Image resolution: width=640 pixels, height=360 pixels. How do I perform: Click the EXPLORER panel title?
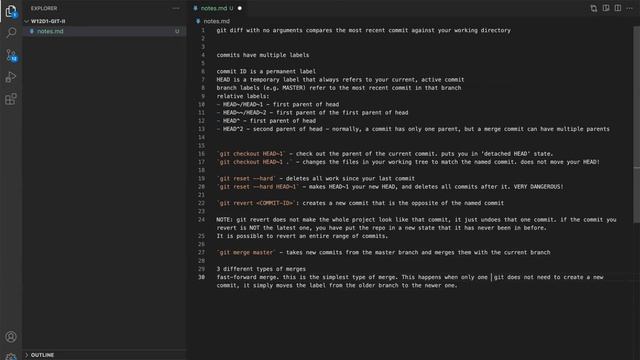[x=44, y=8]
